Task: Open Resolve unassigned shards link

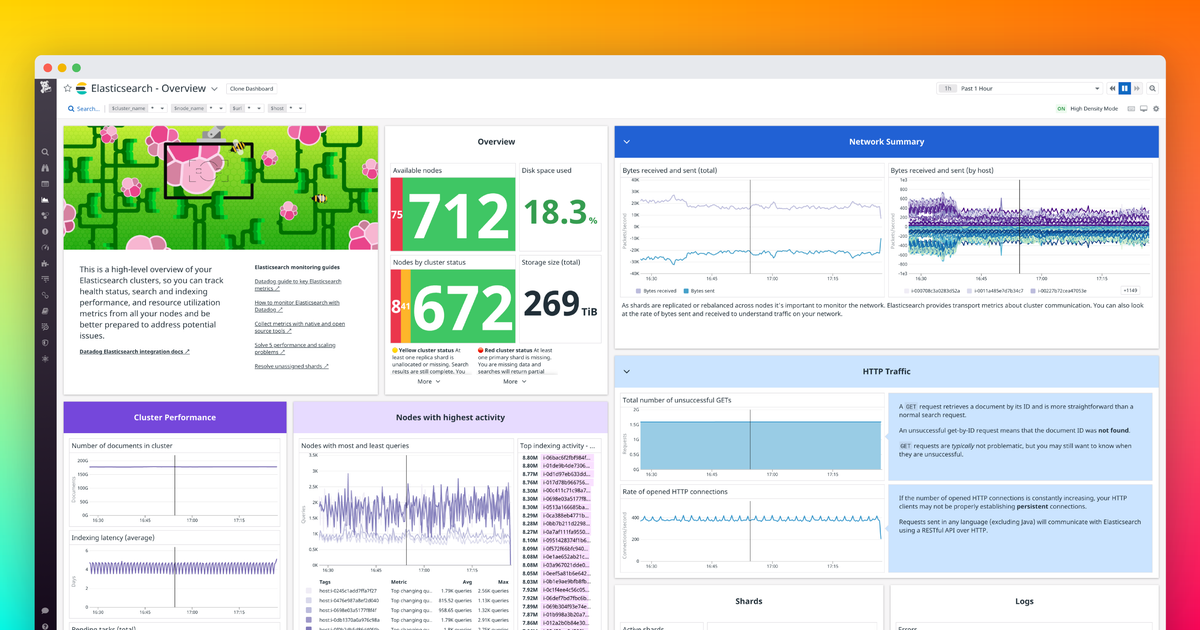Action: coord(291,366)
